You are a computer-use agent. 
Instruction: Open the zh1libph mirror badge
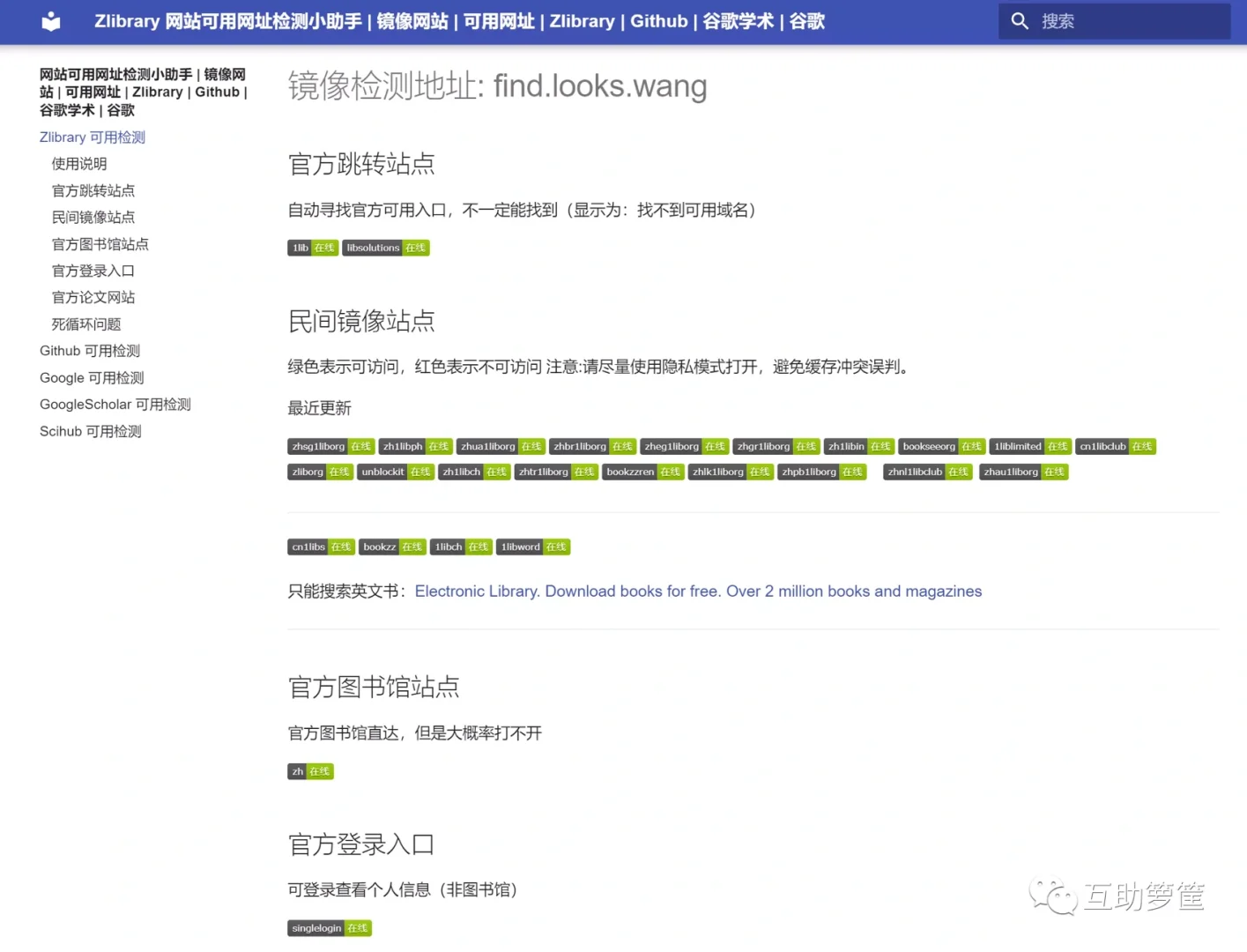415,447
